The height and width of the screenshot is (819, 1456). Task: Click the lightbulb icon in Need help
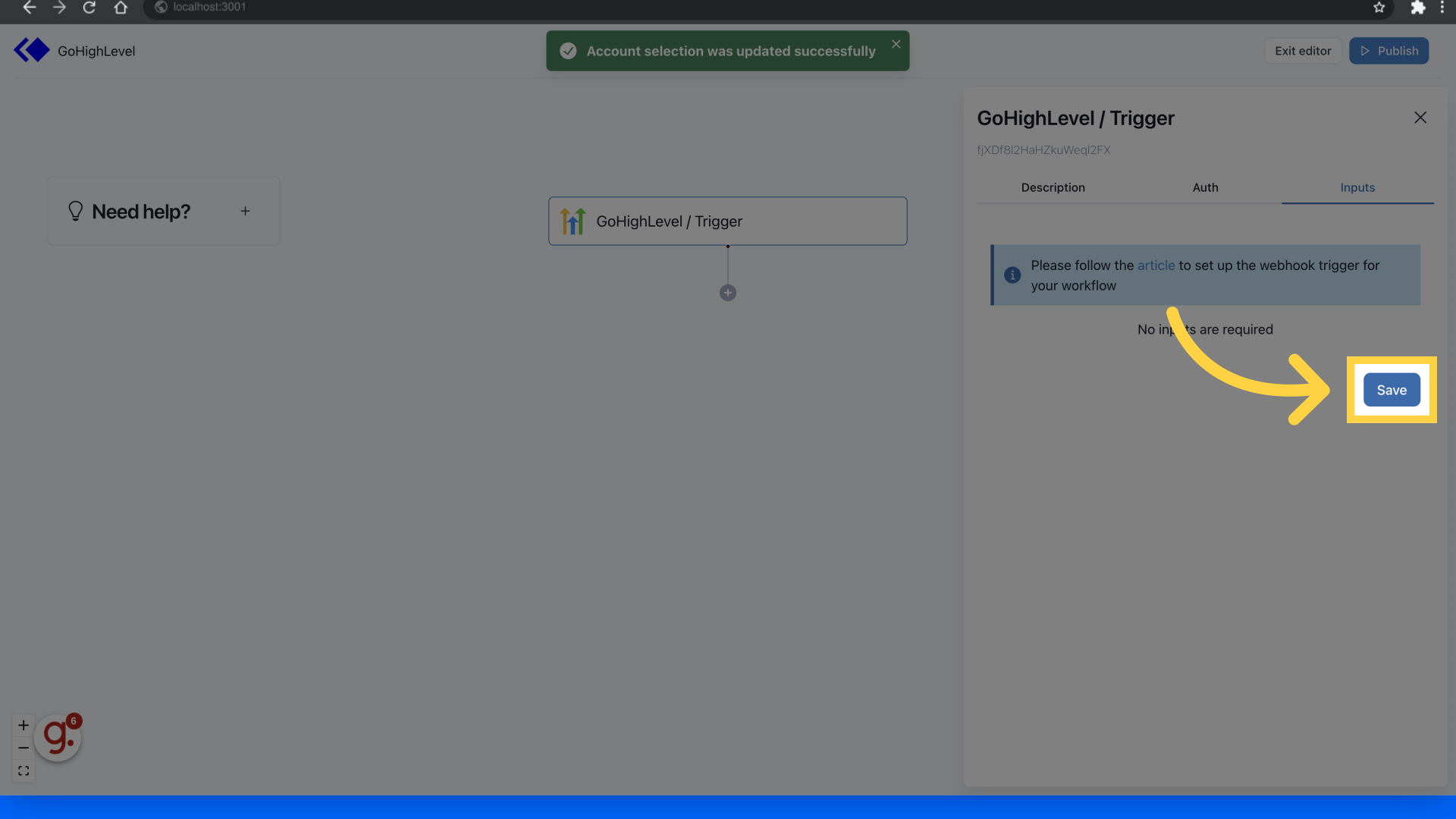[x=75, y=211]
